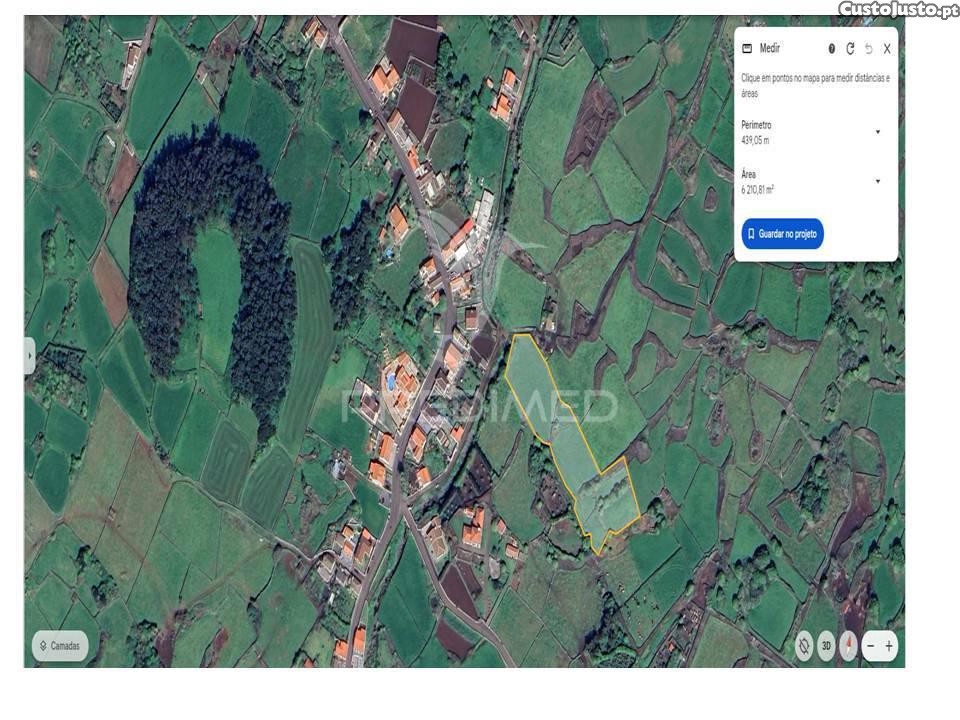Click the location tracking icon beside 3D
This screenshot has width=960, height=720.
tap(804, 646)
